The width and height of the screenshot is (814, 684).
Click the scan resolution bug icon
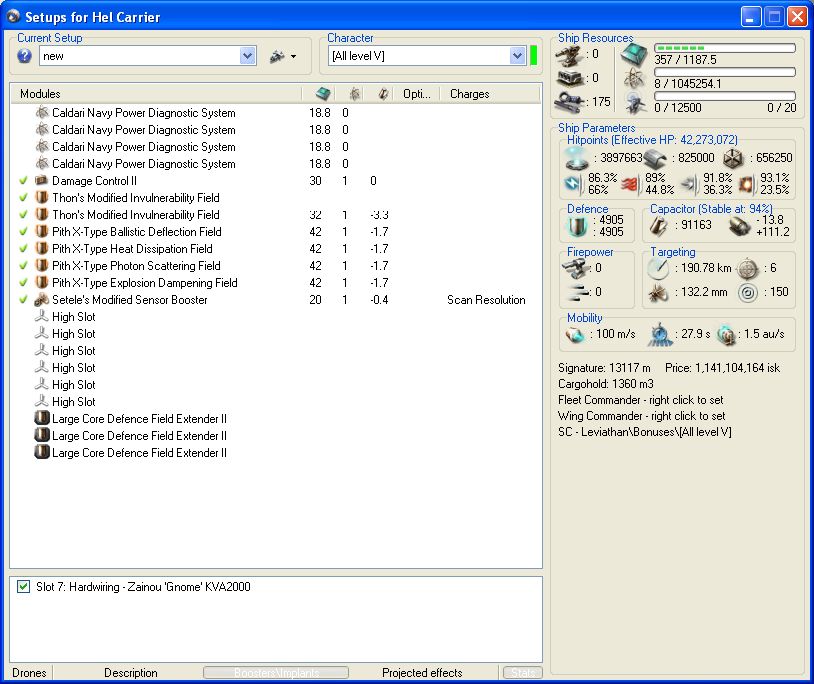click(658, 293)
